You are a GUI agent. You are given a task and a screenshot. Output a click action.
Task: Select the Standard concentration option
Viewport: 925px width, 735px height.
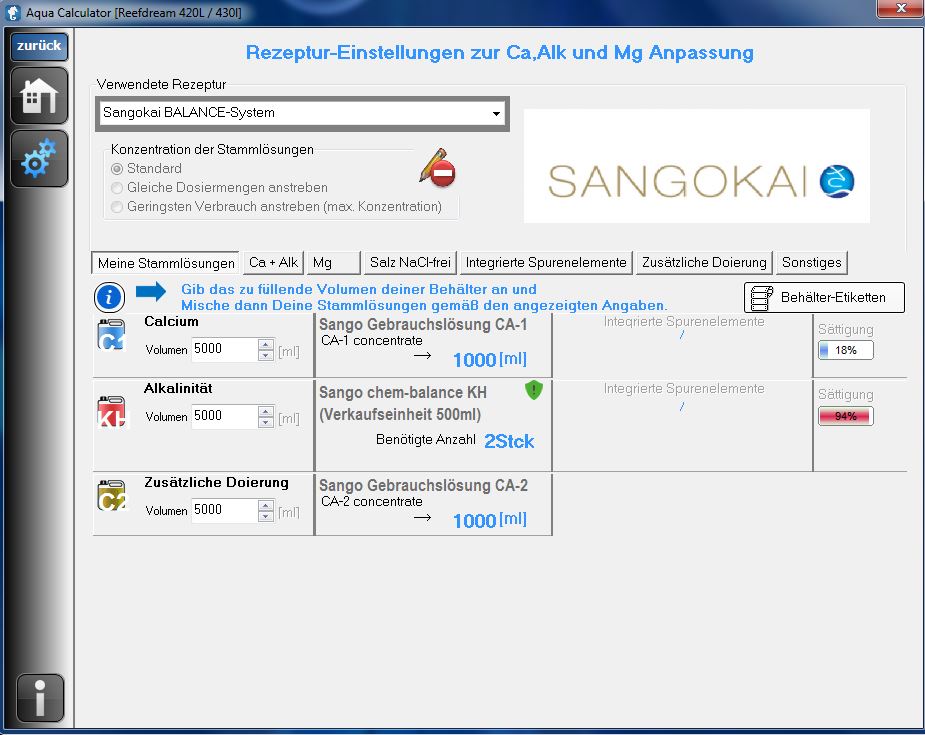pyautogui.click(x=118, y=169)
